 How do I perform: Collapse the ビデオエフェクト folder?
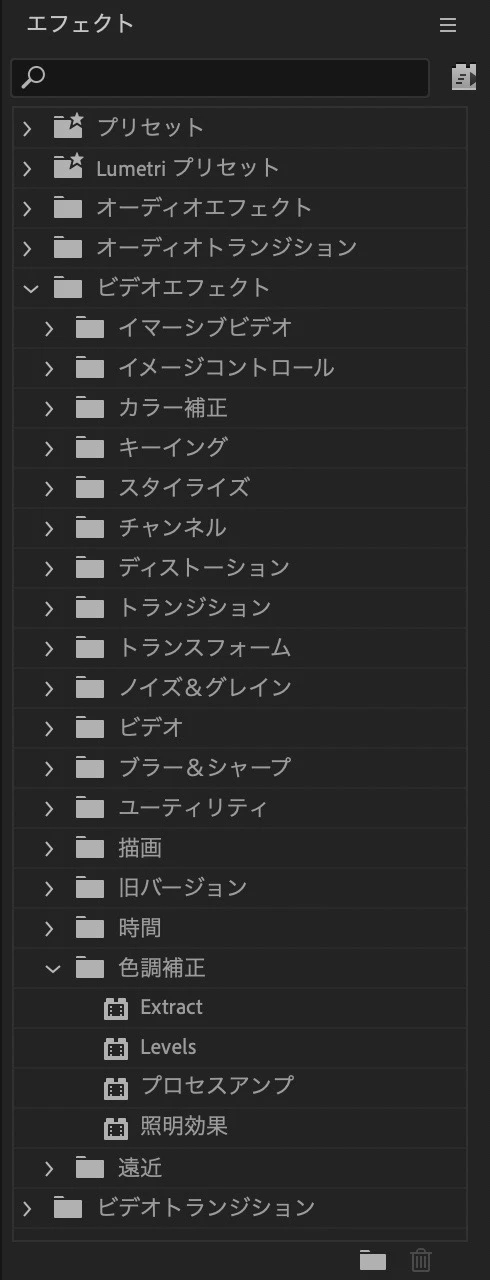point(30,288)
